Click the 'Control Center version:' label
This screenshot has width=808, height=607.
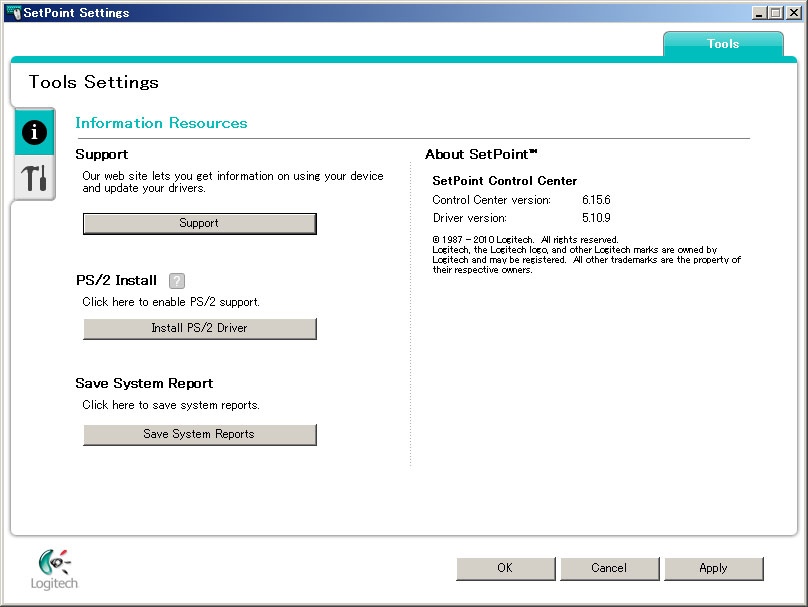tap(492, 200)
